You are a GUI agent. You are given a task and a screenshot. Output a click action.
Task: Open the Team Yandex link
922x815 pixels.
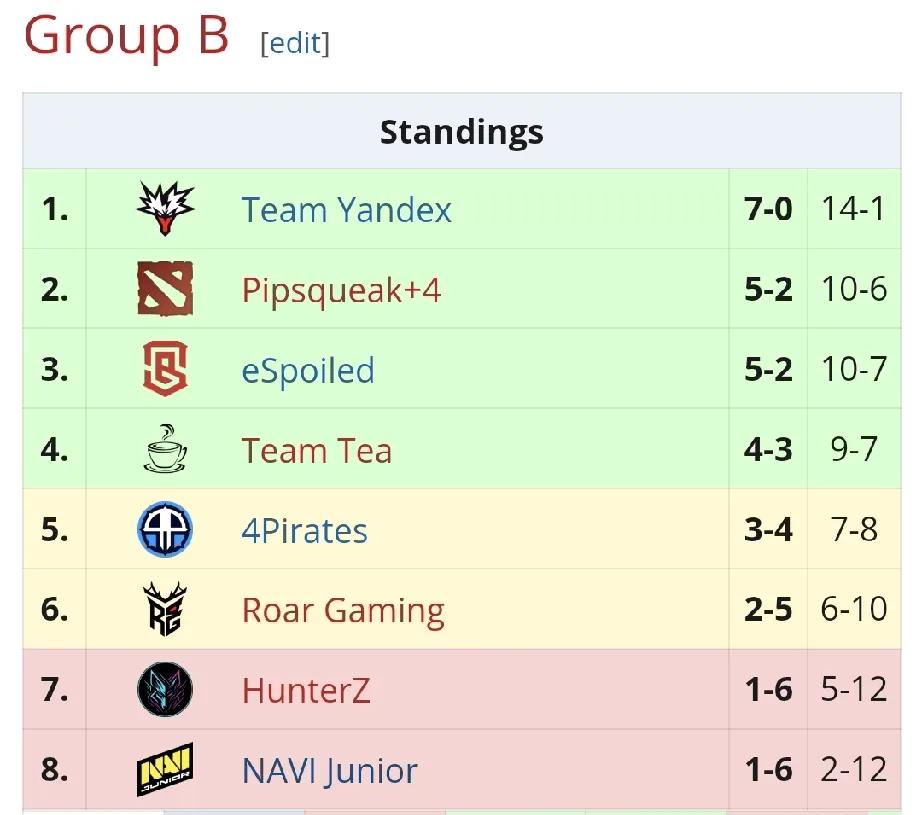coord(346,210)
